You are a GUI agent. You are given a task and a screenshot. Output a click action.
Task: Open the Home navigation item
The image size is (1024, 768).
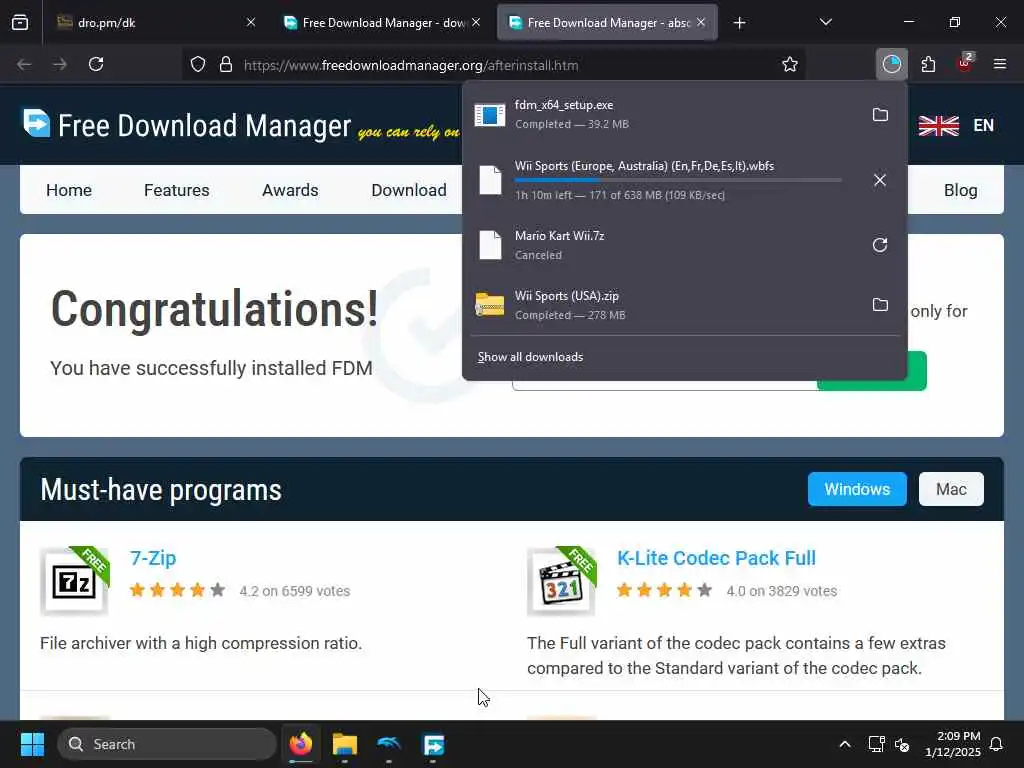(69, 190)
